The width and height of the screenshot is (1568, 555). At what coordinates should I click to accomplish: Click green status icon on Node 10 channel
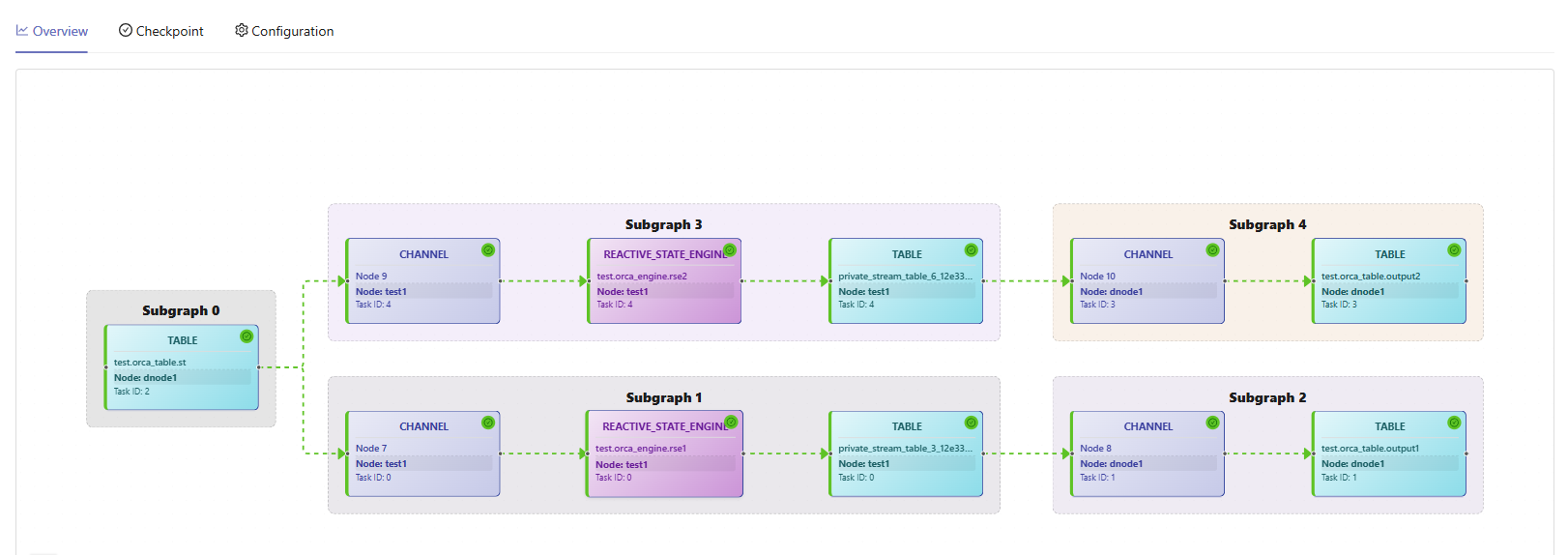pyautogui.click(x=1212, y=250)
